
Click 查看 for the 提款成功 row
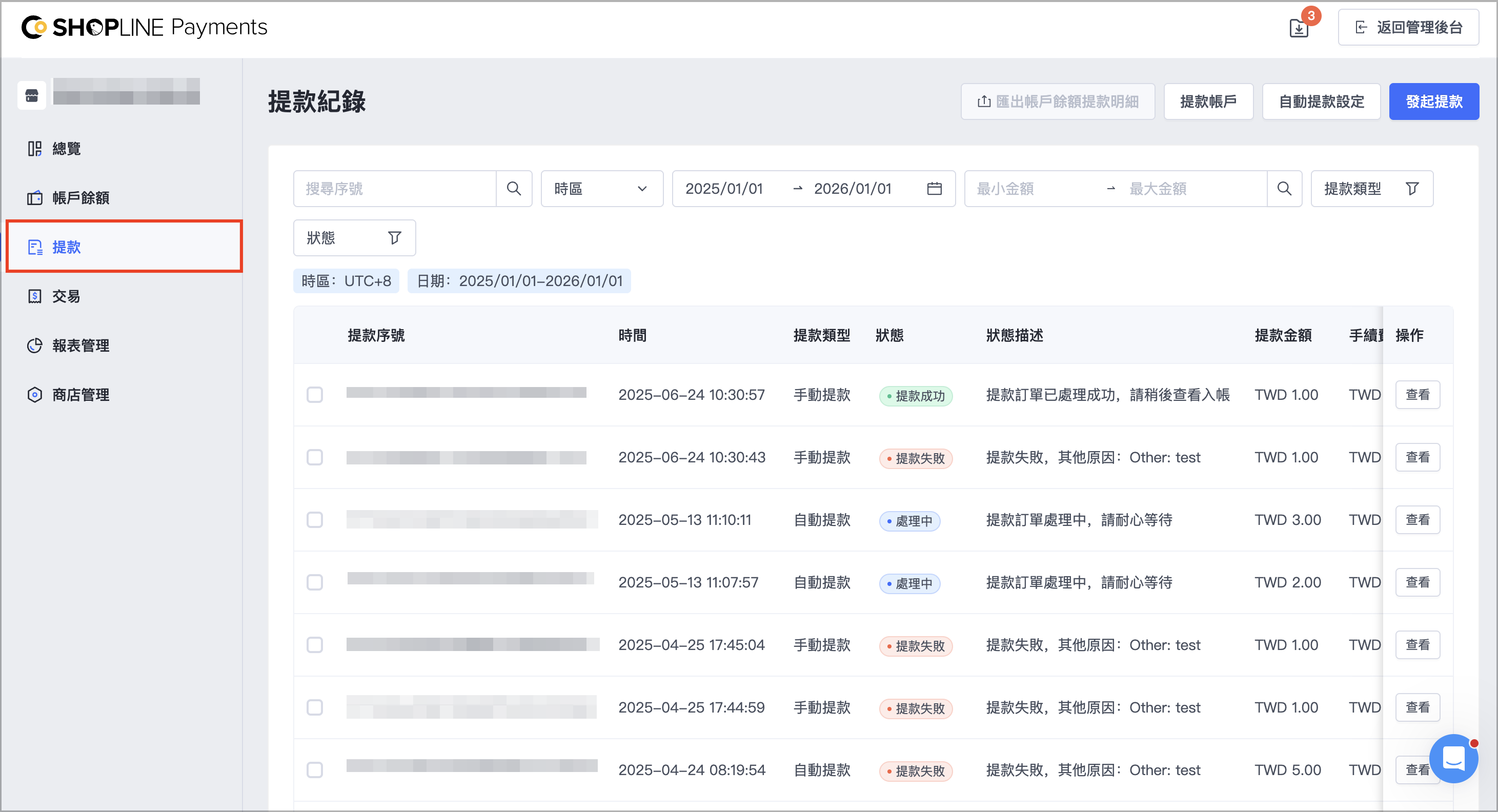pos(1417,395)
